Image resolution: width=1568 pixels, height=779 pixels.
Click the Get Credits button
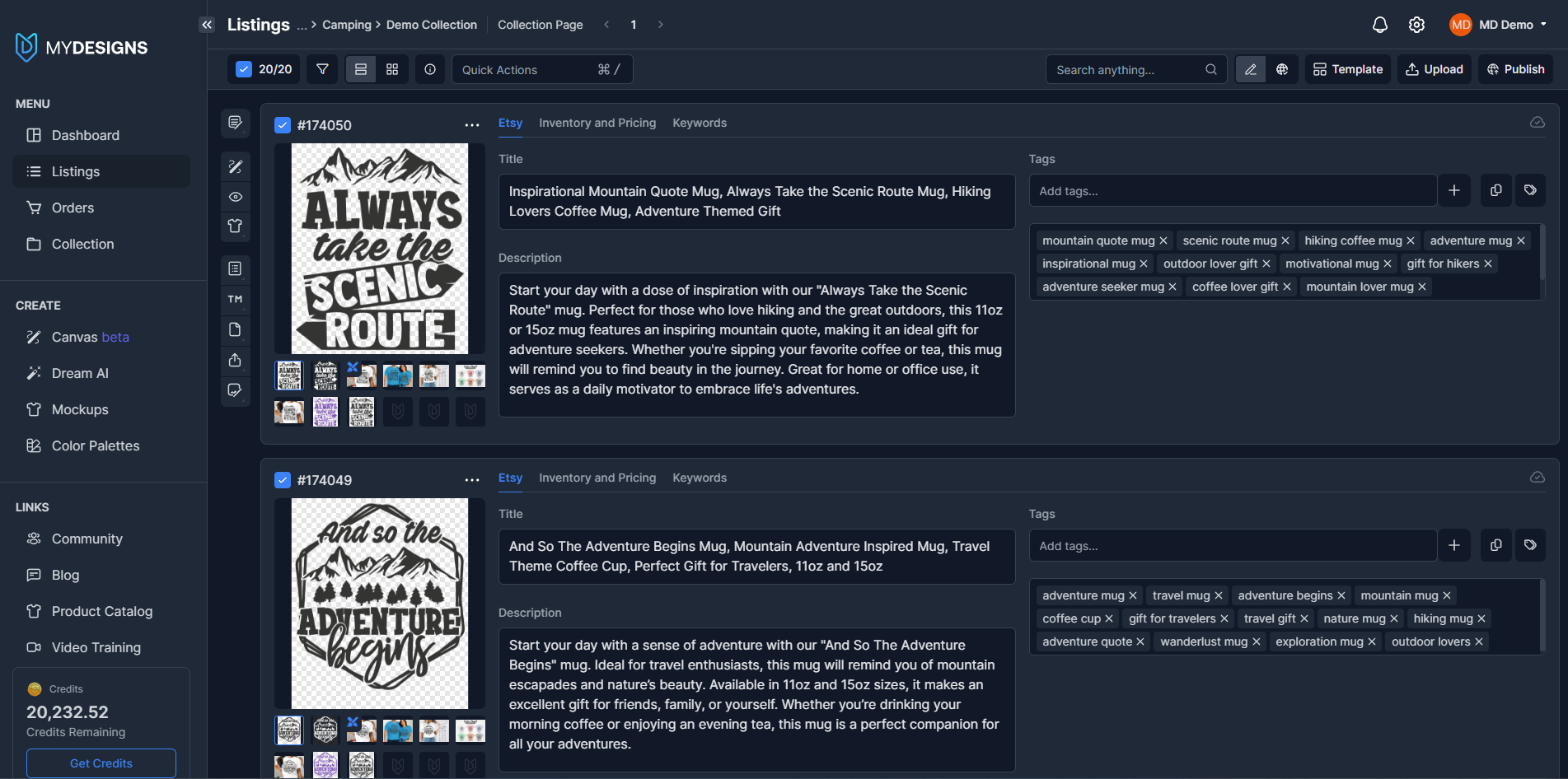click(101, 763)
